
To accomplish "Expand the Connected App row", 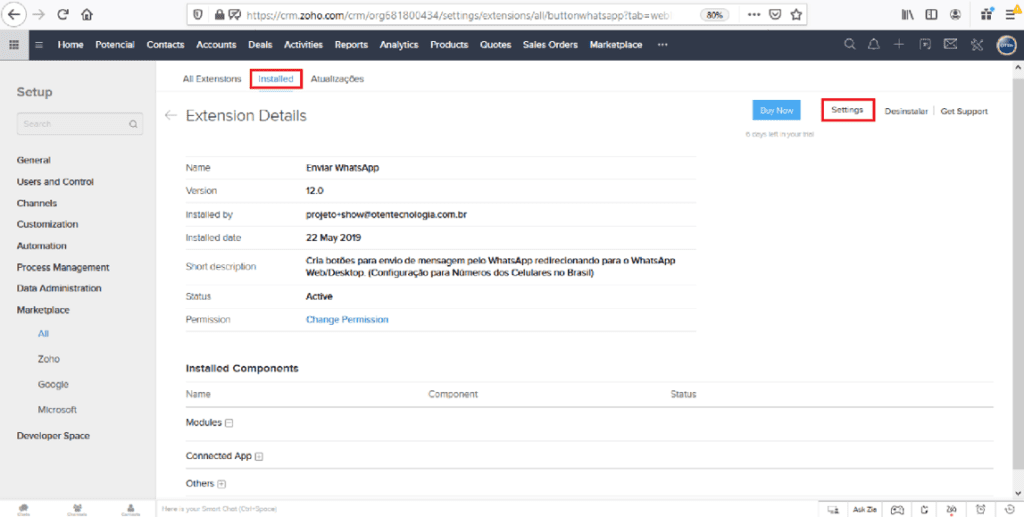I will [x=259, y=457].
